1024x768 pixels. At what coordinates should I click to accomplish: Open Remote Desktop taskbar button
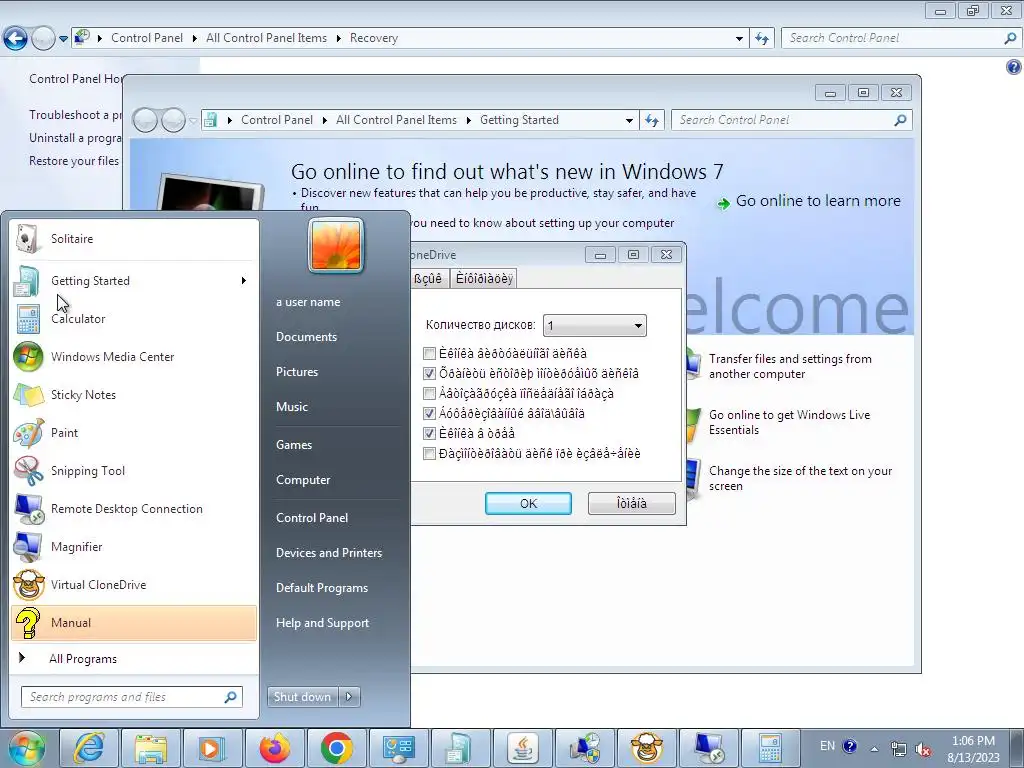(708, 748)
